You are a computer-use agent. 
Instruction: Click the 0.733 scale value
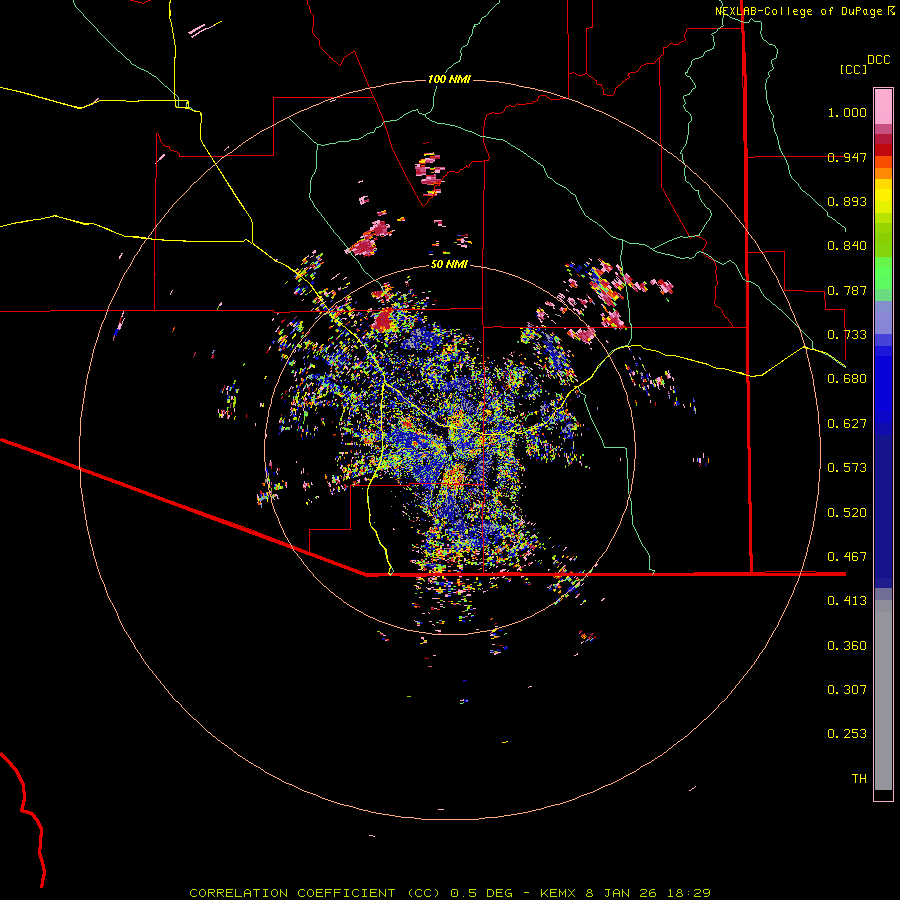(847, 335)
